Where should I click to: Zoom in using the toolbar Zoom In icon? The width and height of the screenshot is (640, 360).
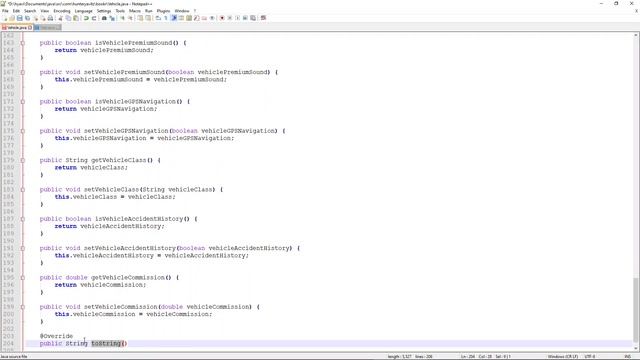click(x=122, y=18)
